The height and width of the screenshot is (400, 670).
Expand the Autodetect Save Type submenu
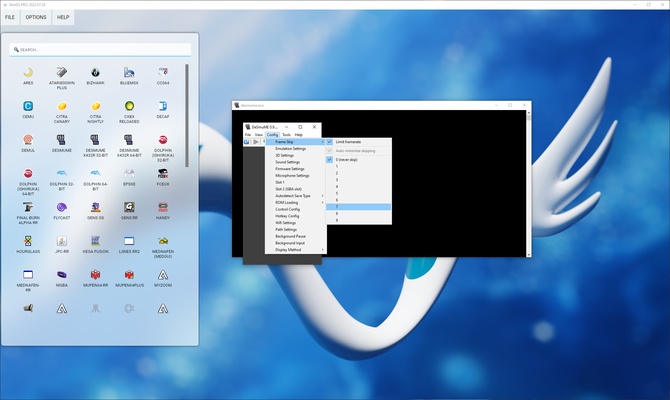point(296,196)
